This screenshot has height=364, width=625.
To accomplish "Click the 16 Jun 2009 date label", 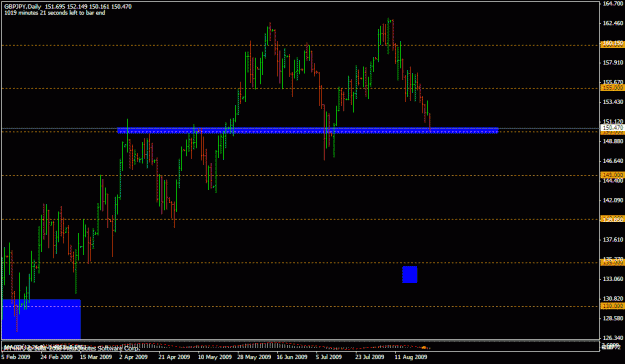I will (292, 357).
